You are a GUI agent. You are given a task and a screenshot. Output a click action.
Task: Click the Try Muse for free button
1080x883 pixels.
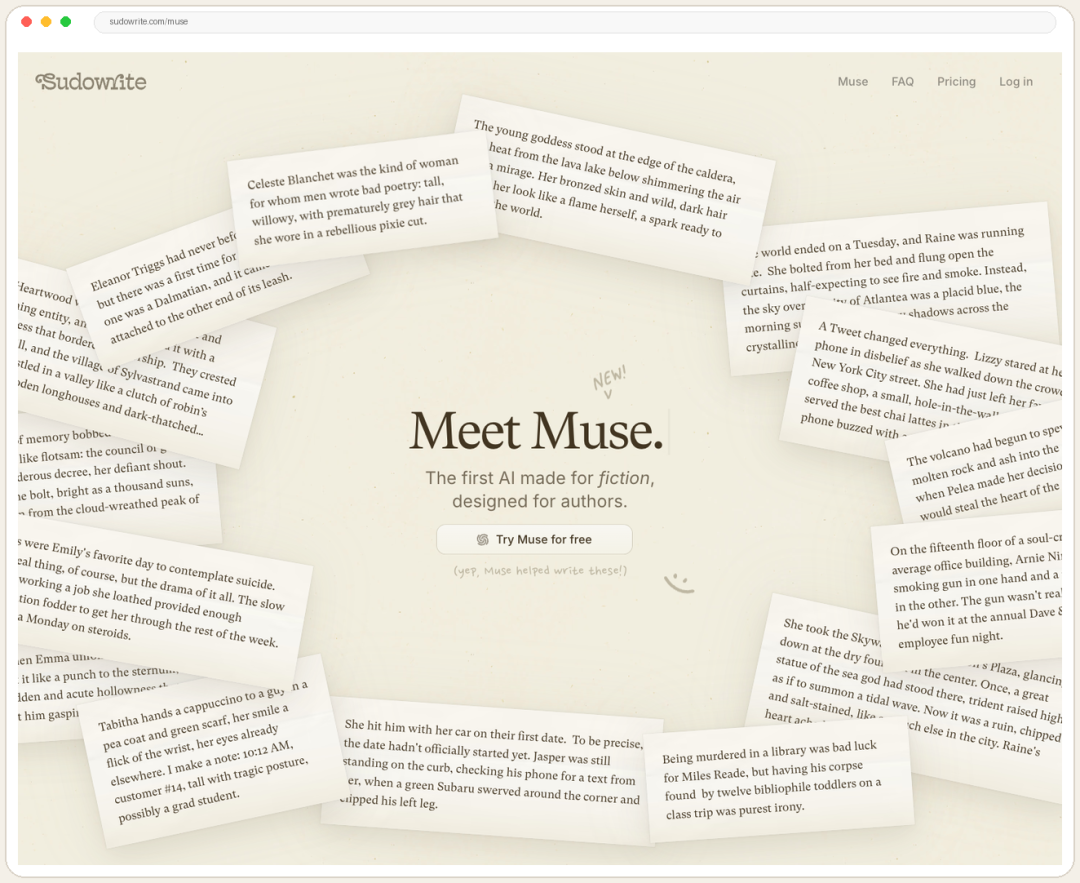pos(534,539)
